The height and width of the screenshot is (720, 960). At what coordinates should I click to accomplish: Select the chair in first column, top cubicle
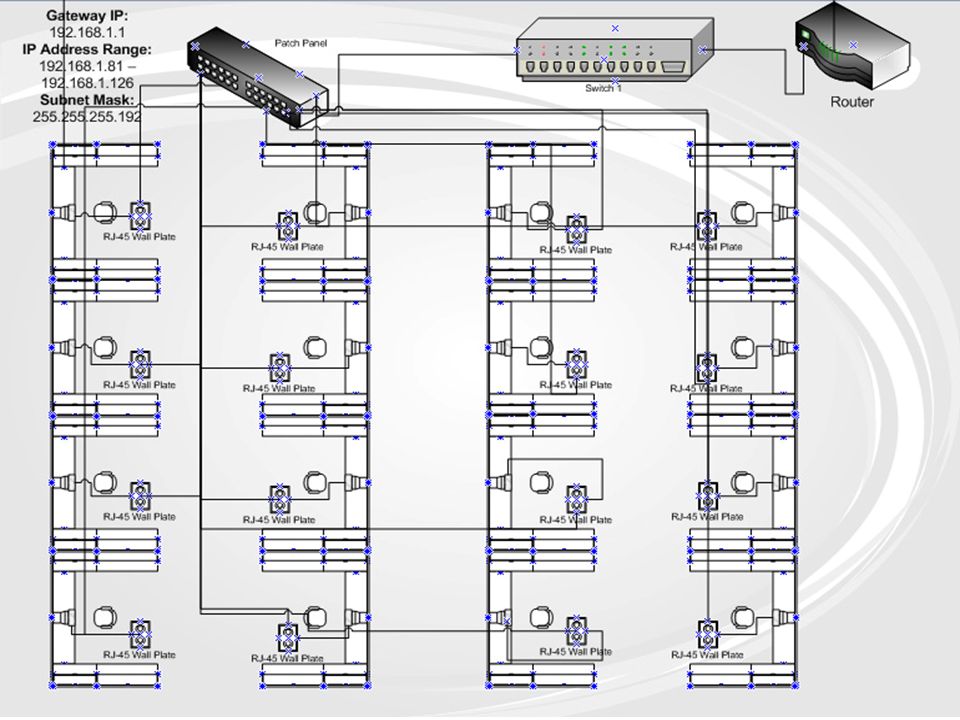105,212
